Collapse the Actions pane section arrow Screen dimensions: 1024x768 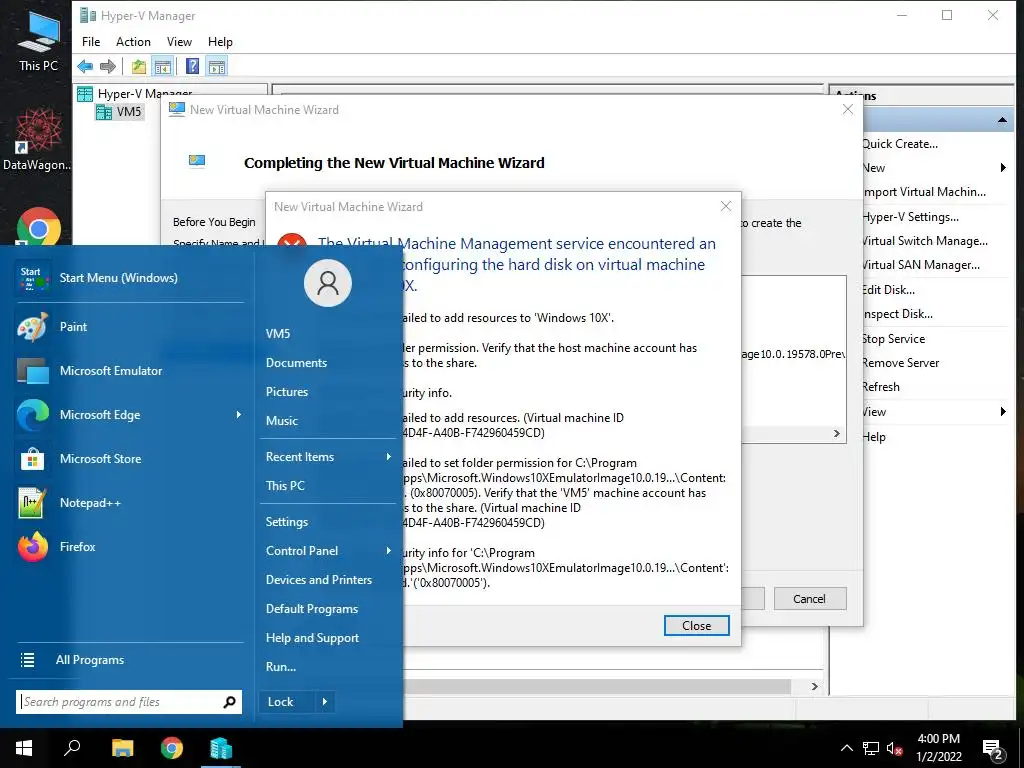click(1002, 120)
